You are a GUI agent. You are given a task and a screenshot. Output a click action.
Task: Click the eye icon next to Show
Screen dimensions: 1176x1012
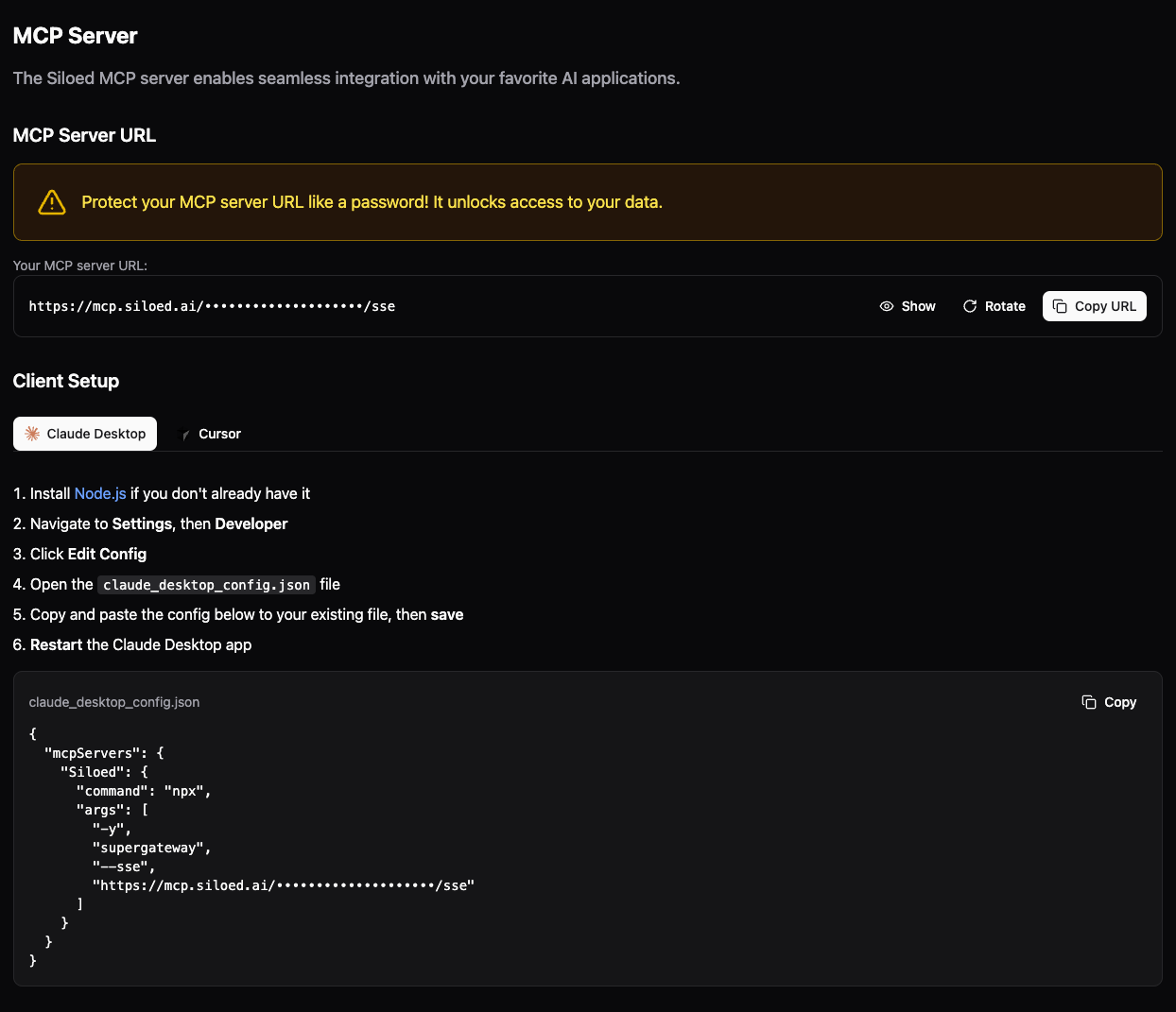tap(886, 306)
